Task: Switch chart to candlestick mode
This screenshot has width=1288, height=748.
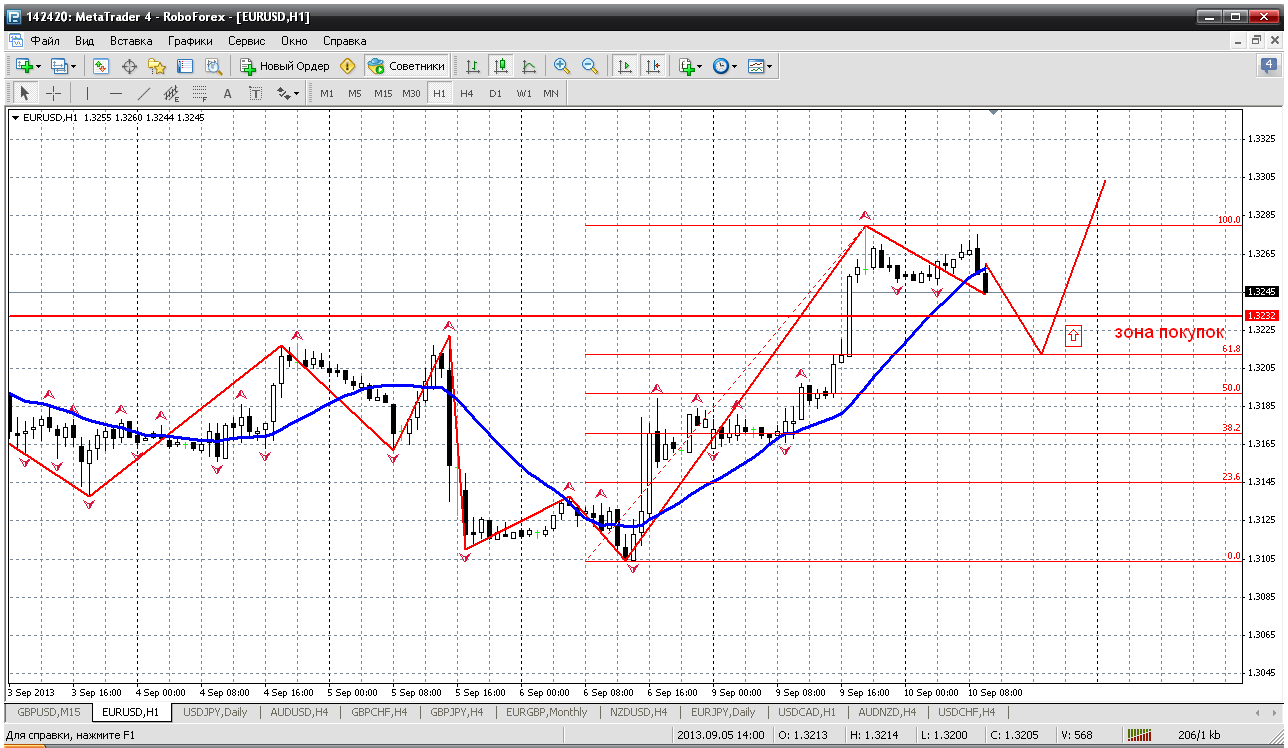Action: point(500,66)
